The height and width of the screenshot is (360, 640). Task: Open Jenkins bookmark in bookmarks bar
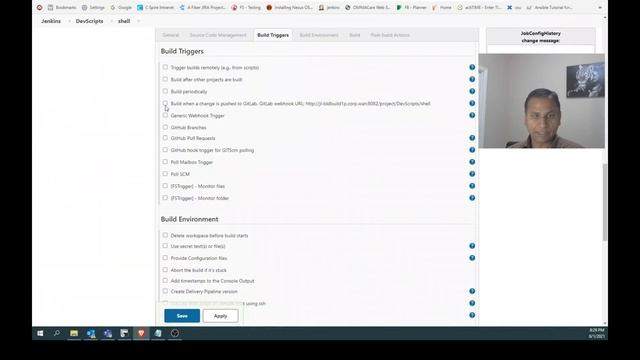point(329,7)
